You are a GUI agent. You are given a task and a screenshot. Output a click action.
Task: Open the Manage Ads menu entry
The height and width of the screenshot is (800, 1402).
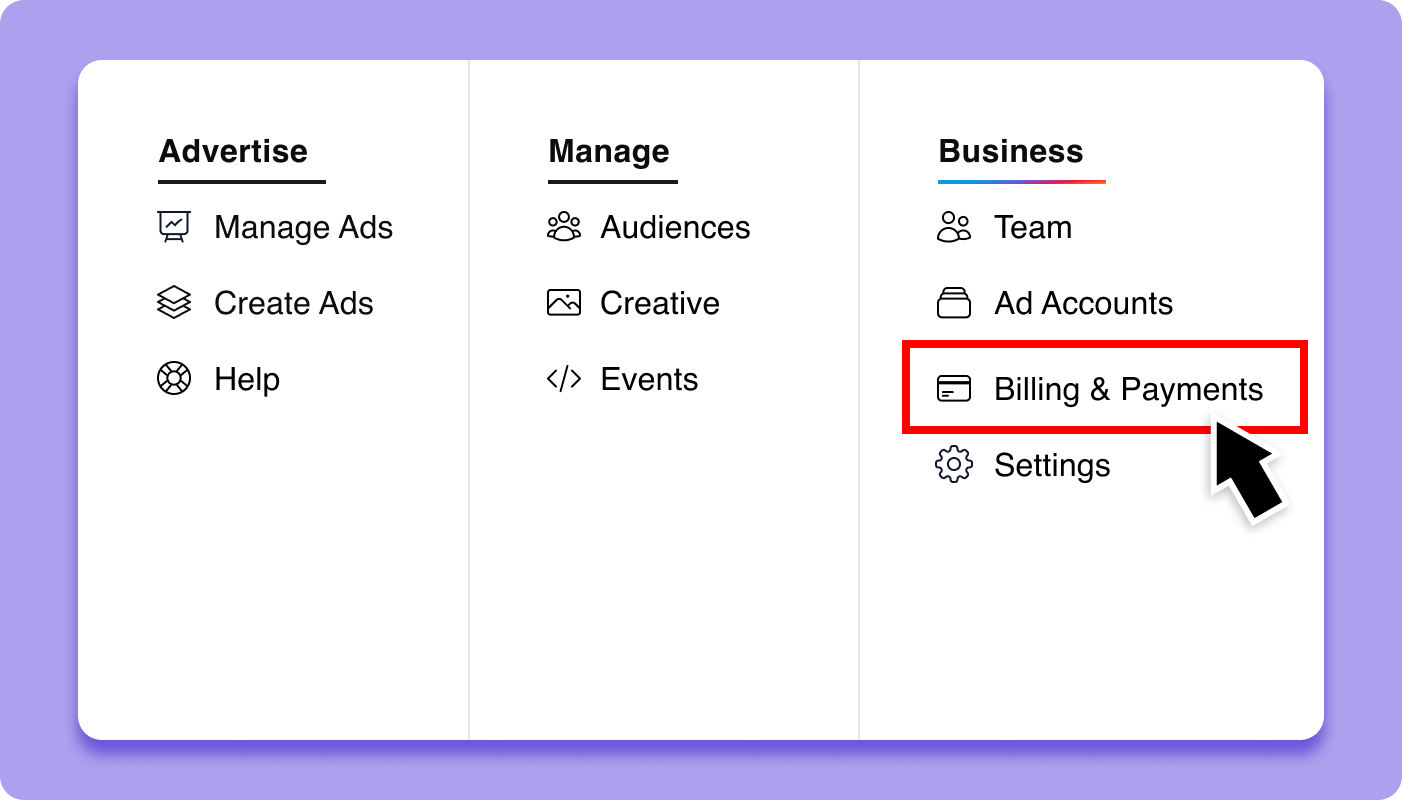(303, 227)
